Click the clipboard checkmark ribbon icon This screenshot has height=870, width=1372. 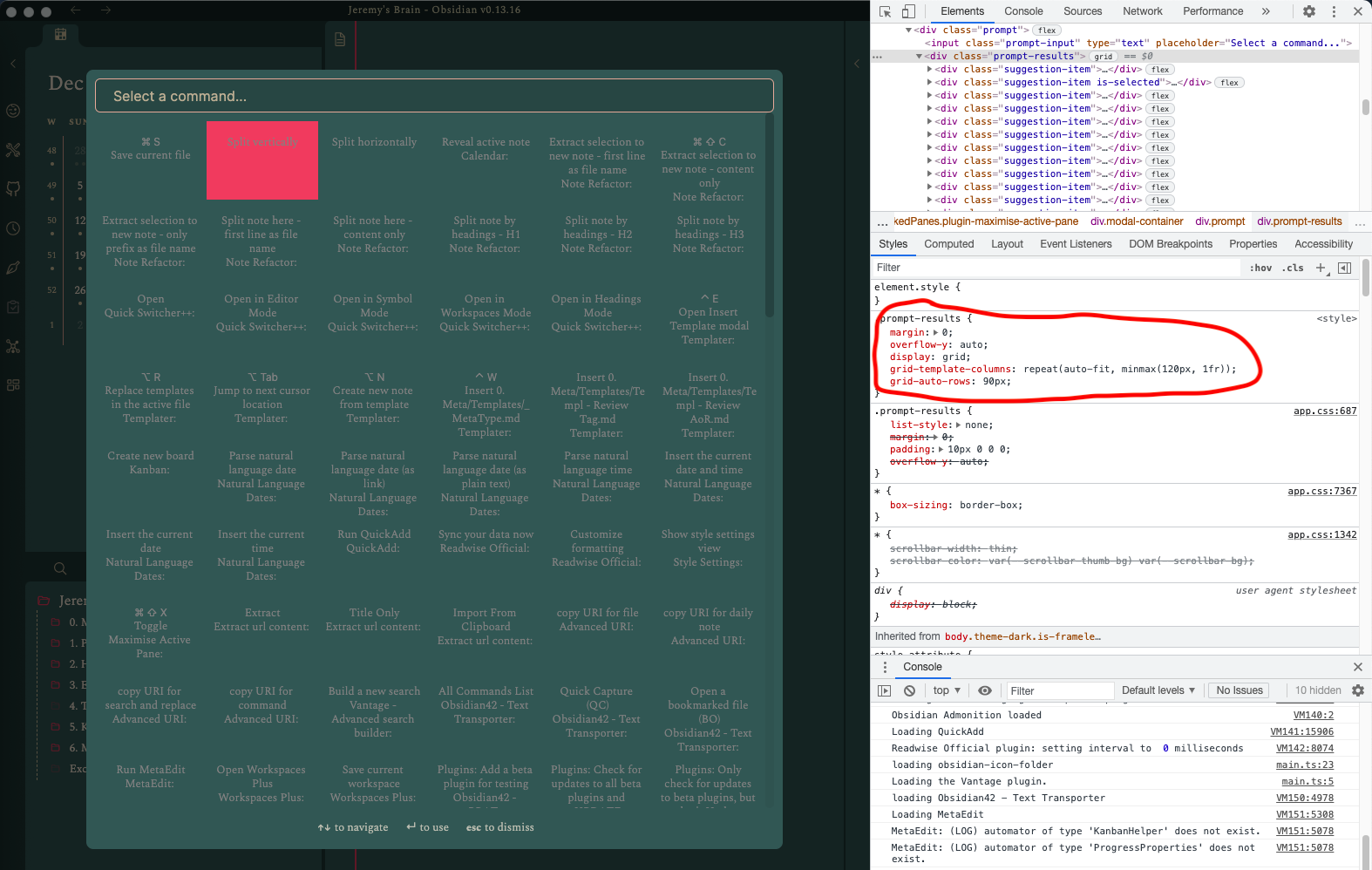coord(13,307)
